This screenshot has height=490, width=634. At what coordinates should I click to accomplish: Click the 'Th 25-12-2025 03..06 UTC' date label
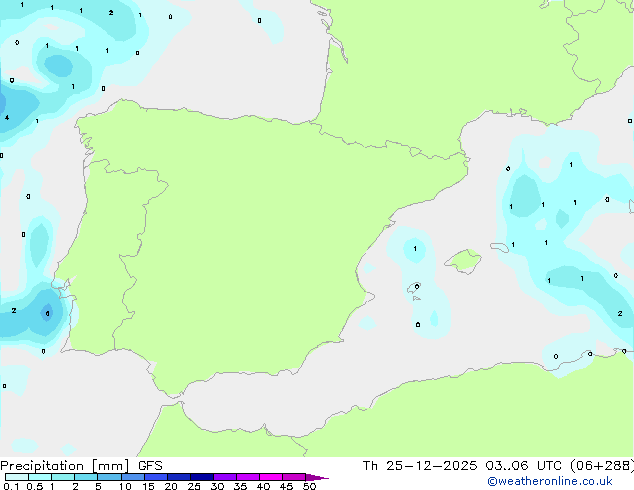[462, 466]
